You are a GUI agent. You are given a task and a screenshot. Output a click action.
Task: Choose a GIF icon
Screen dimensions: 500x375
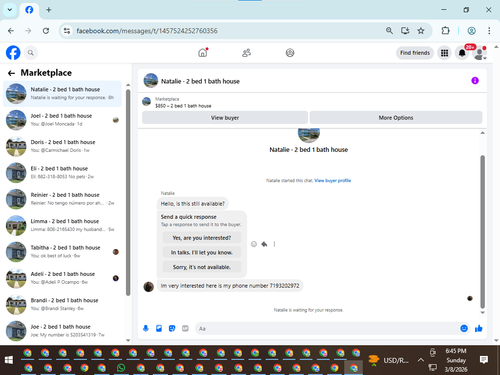[x=185, y=329]
